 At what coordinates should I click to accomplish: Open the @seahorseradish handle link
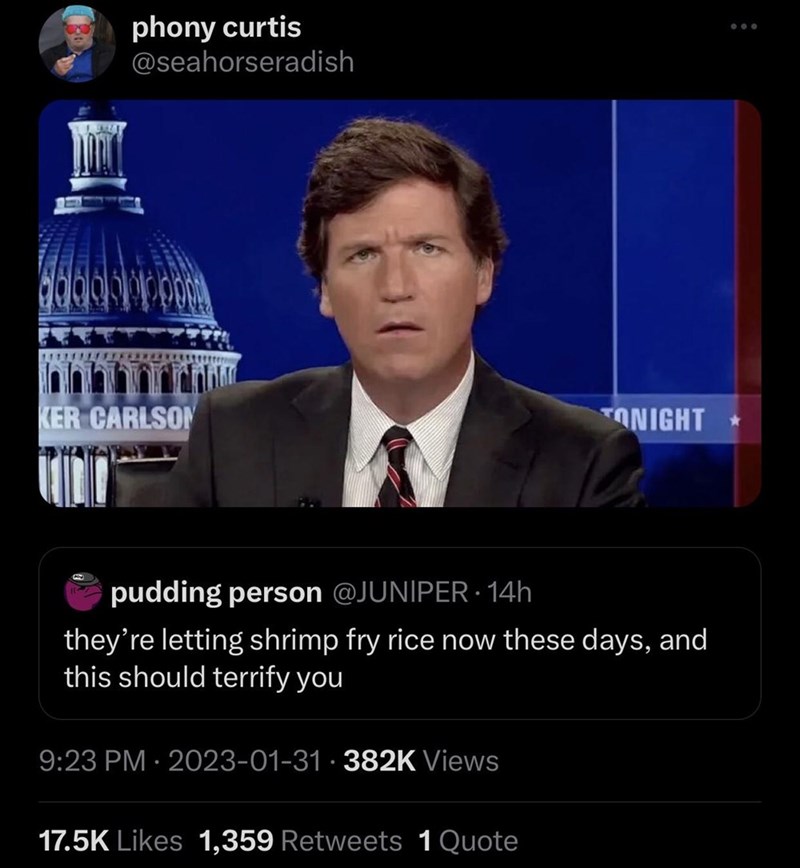click(x=242, y=62)
